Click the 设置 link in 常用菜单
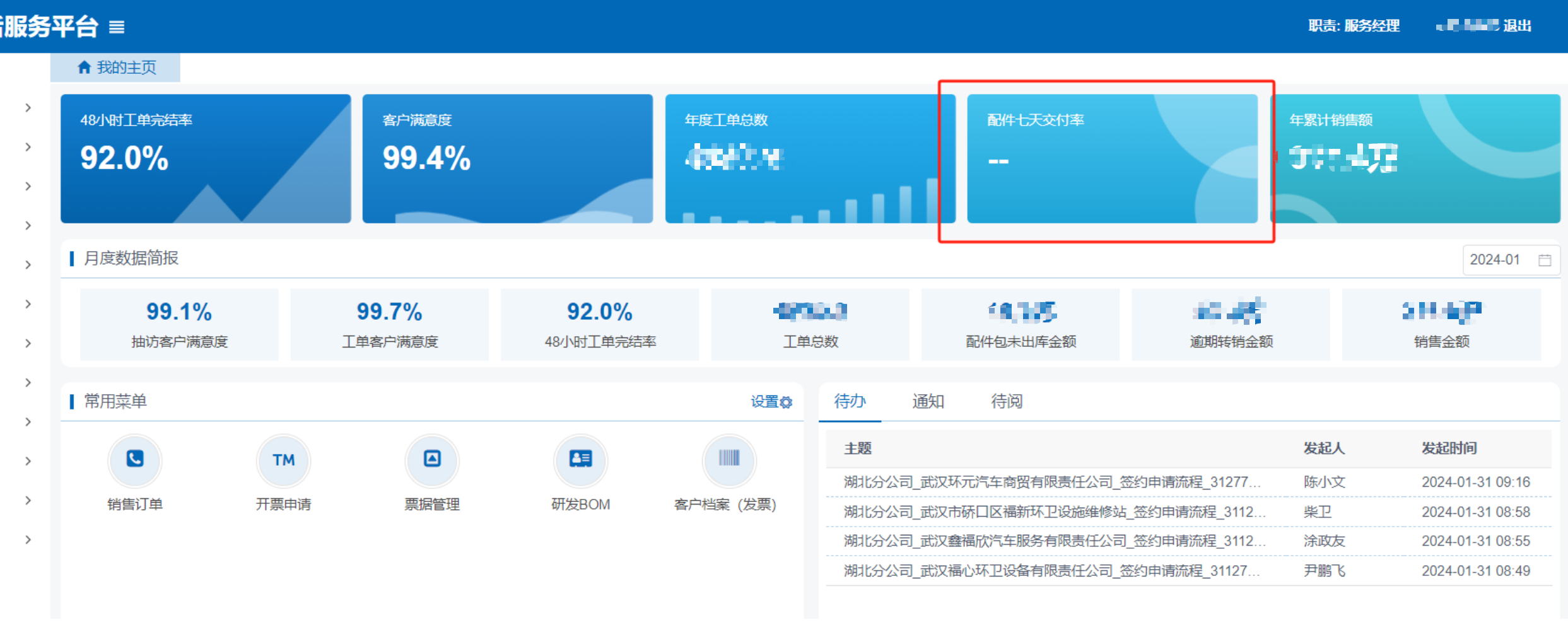The width and height of the screenshot is (1568, 637). tap(764, 402)
